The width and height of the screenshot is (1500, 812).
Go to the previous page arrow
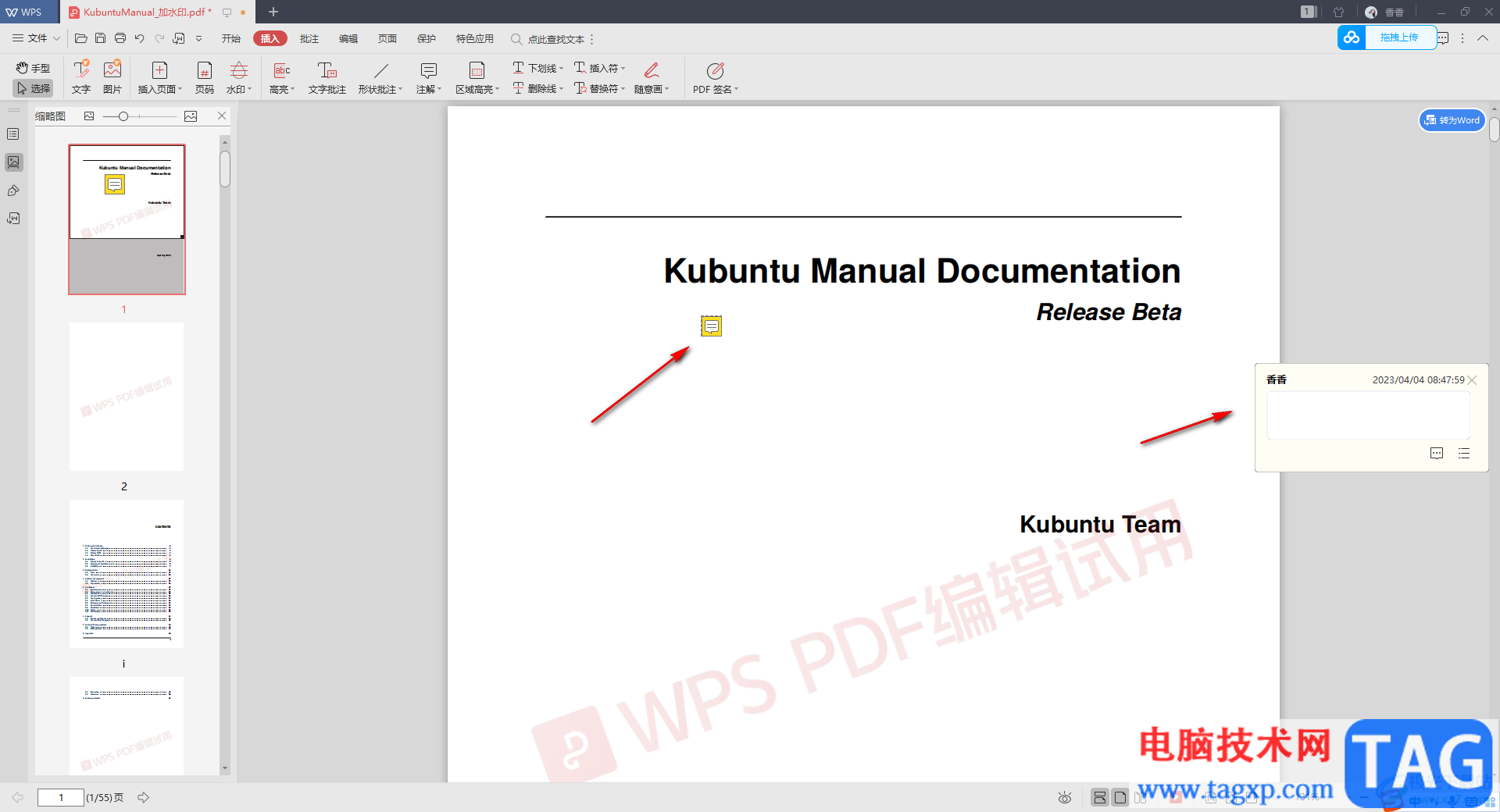[x=18, y=797]
